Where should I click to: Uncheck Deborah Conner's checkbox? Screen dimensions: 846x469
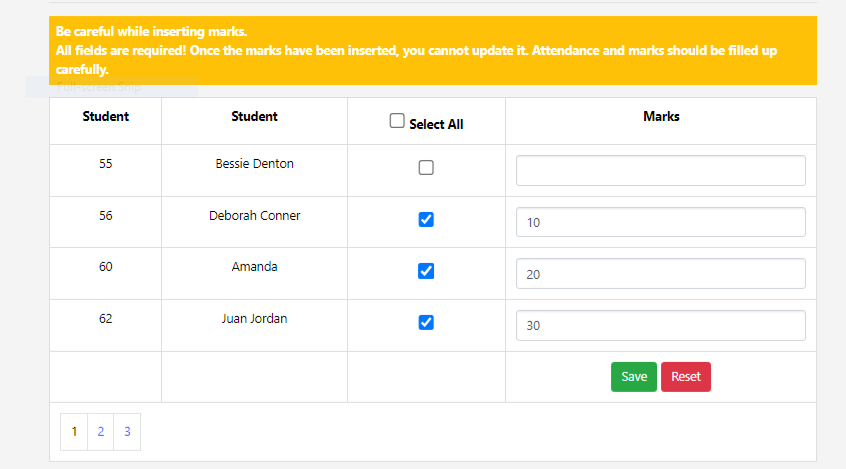pos(426,220)
